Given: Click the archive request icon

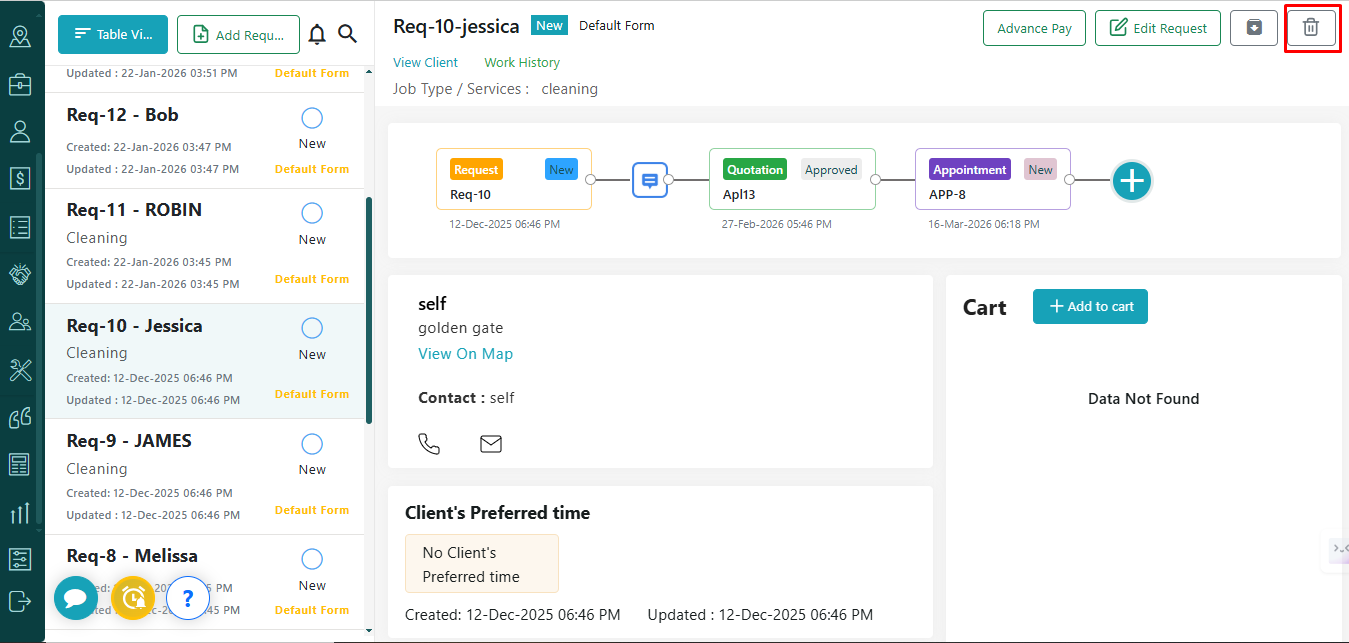Looking at the screenshot, I should coord(1254,28).
